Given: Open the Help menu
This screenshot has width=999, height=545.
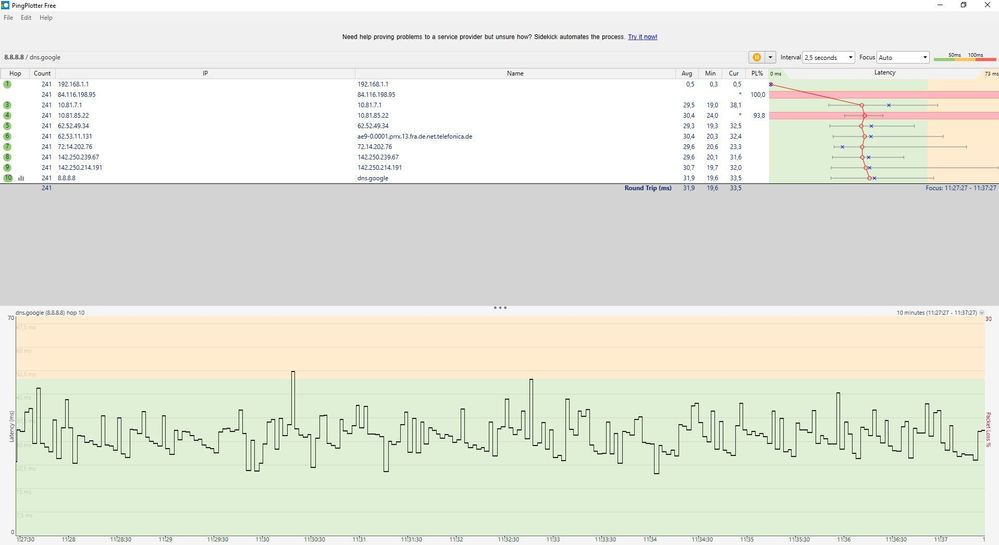Looking at the screenshot, I should click(x=46, y=18).
